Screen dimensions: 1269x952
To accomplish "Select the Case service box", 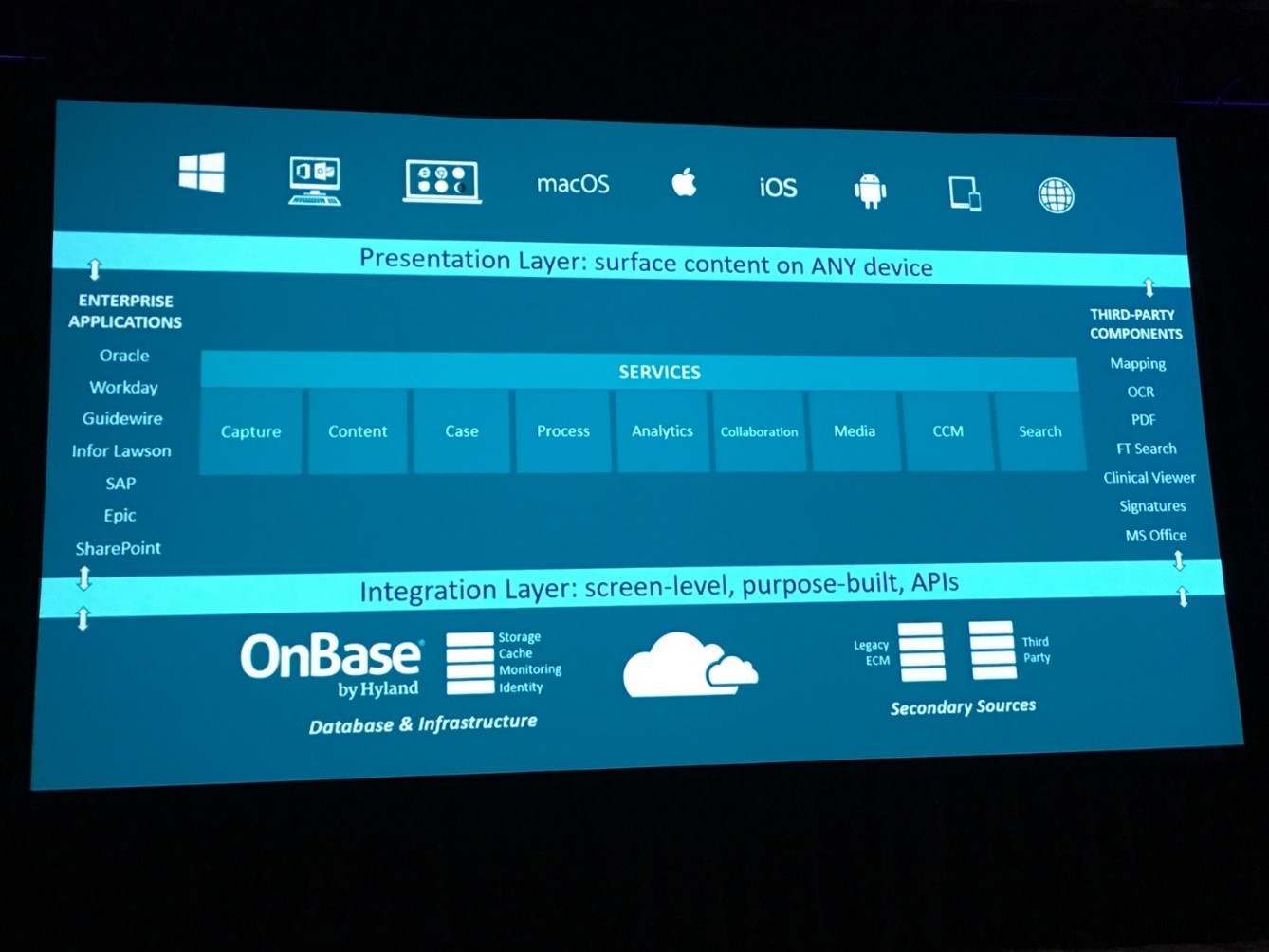I will (x=462, y=431).
